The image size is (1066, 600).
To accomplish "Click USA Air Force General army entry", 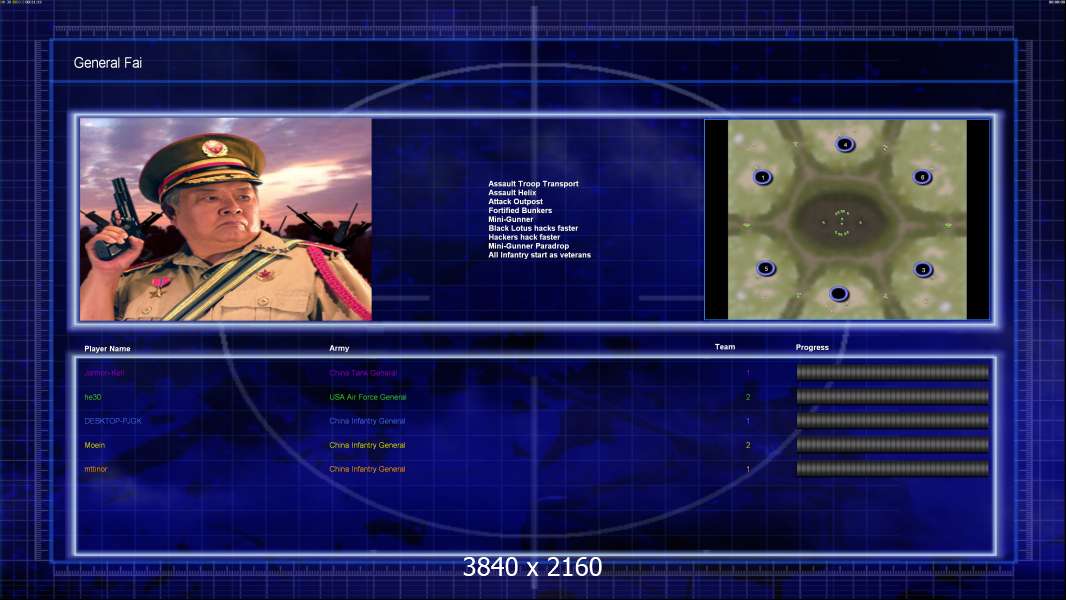I will point(368,397).
